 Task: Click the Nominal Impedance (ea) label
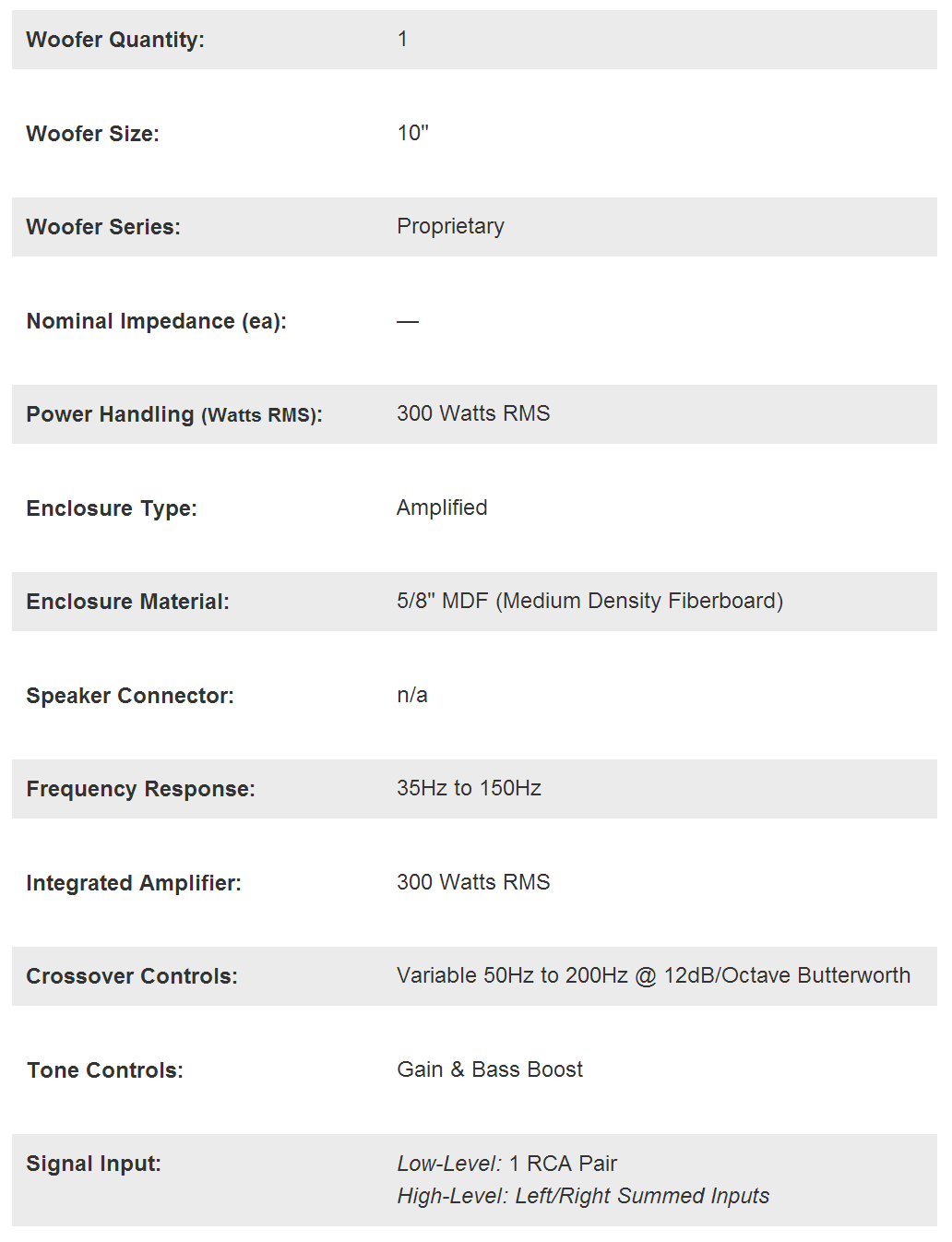[x=156, y=321]
